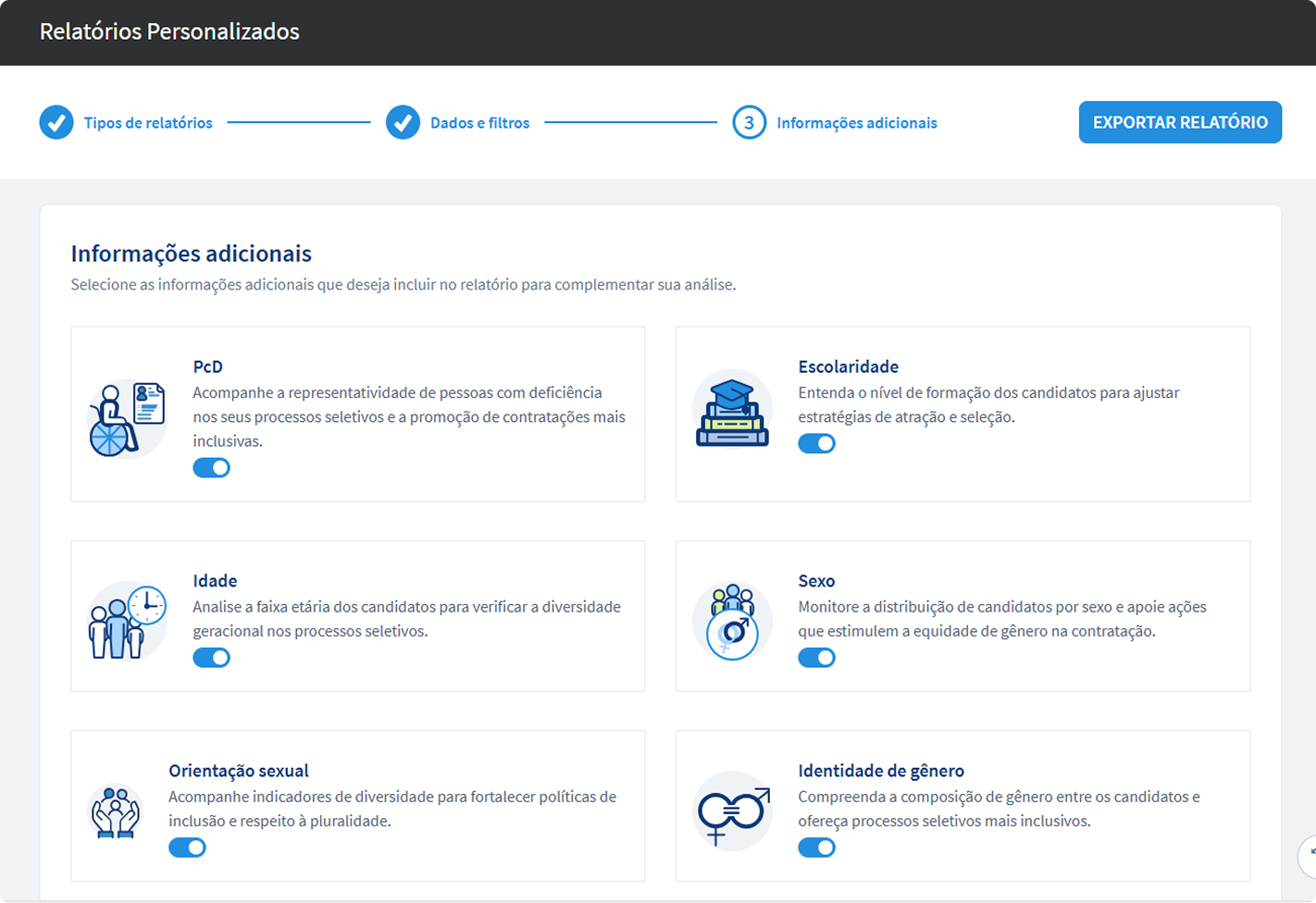Click the Dados e filtros checkmark icon
Viewport: 1316px width, 903px height.
click(403, 122)
